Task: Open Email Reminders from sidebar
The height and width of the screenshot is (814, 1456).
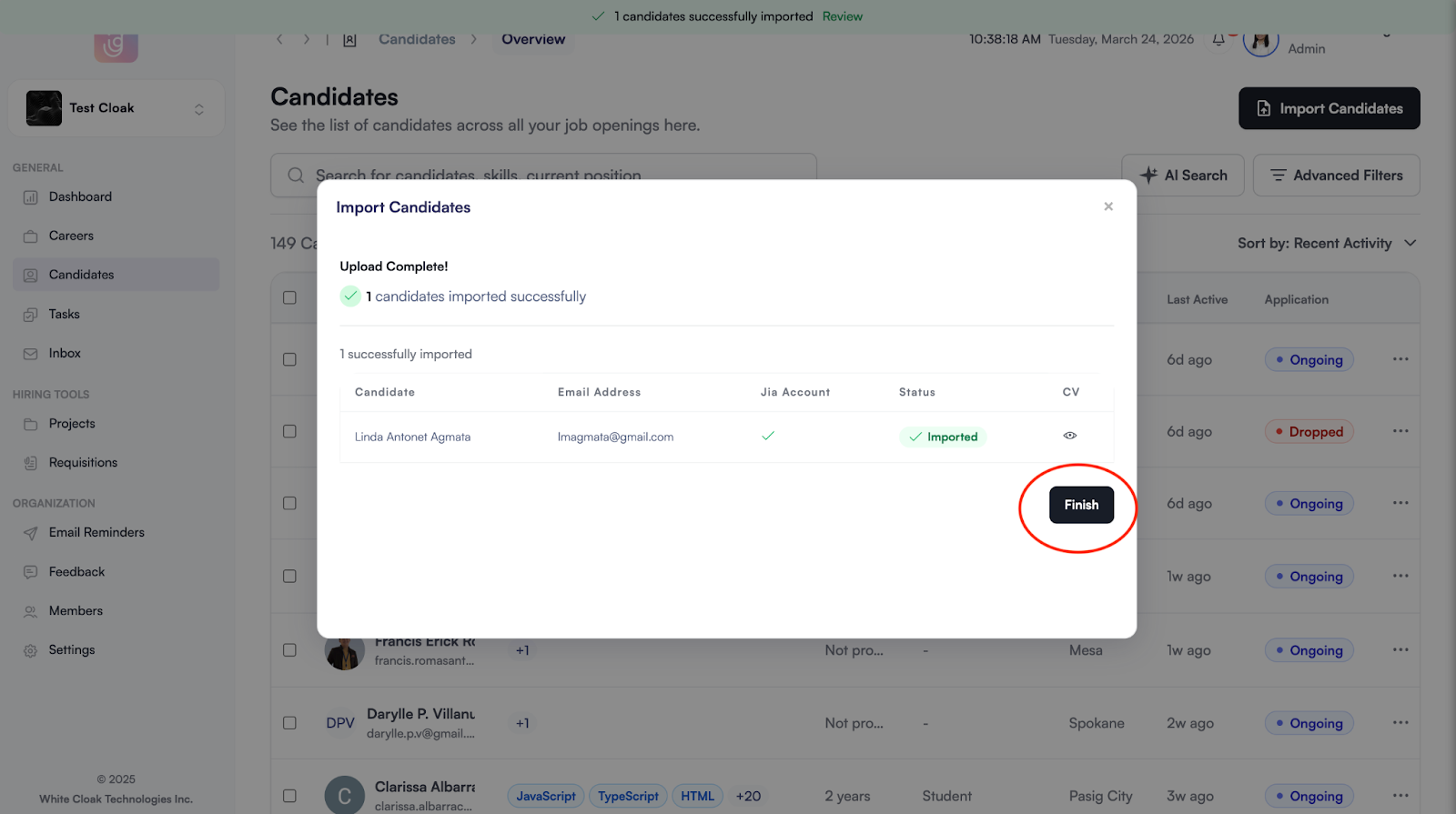Action: (x=96, y=533)
